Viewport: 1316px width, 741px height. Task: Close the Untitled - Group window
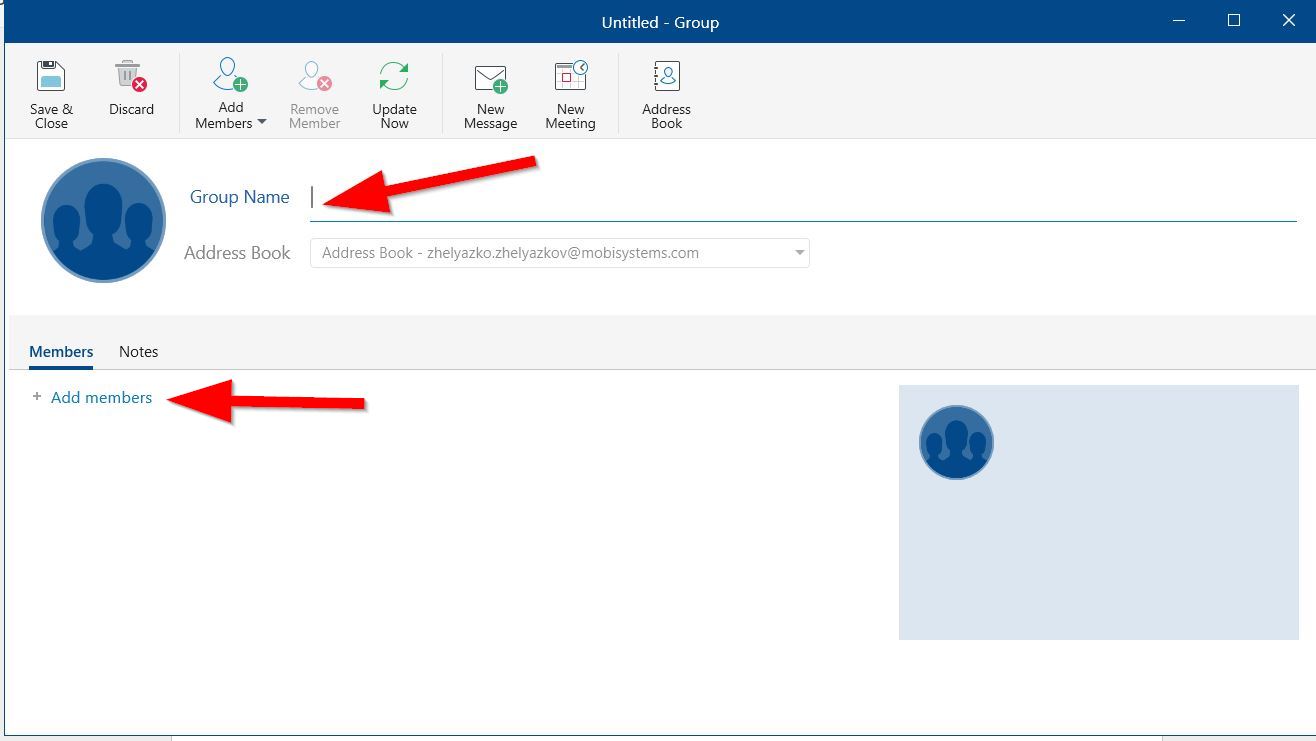pyautogui.click(x=1289, y=21)
